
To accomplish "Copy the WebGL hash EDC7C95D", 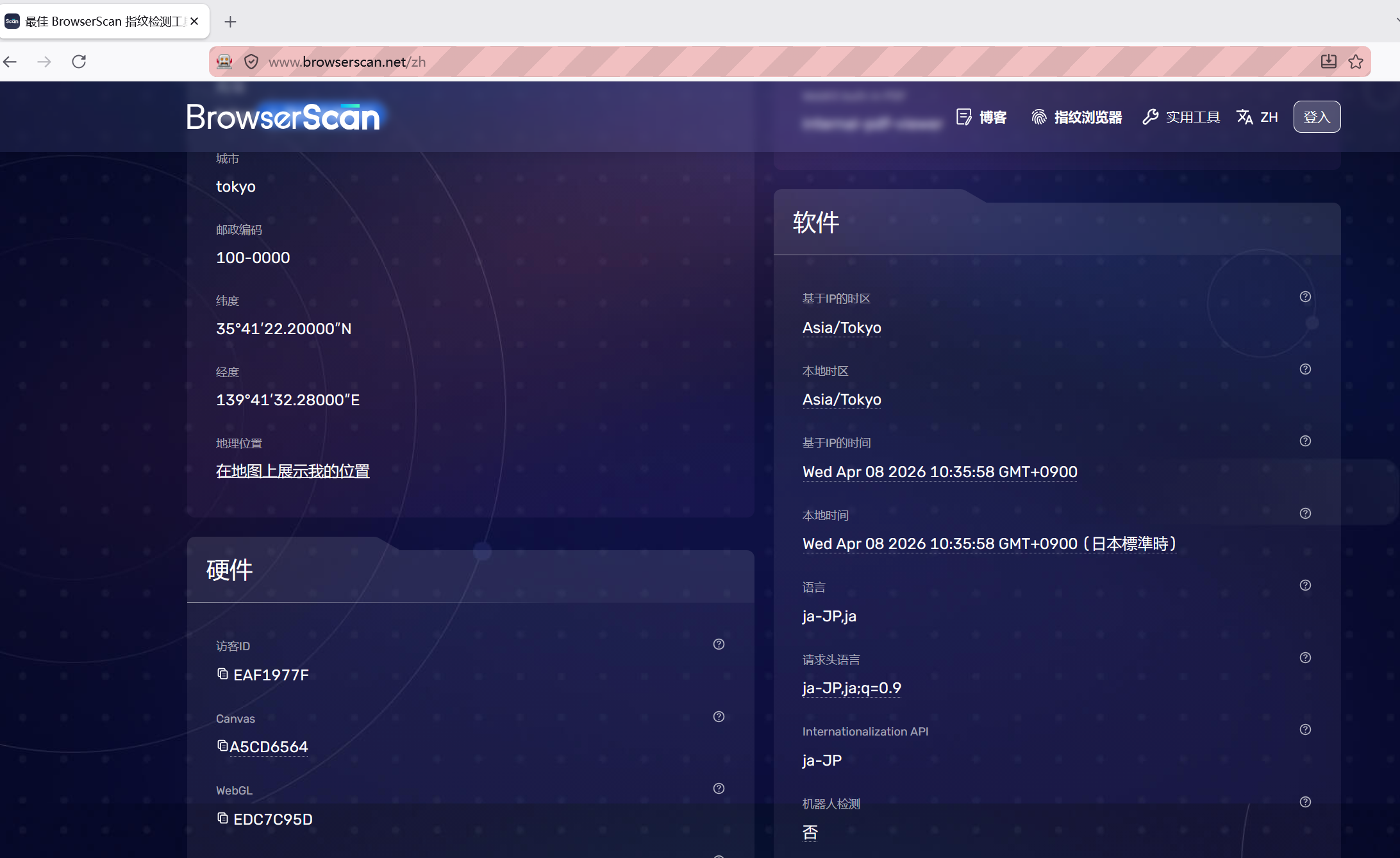I will [x=222, y=818].
